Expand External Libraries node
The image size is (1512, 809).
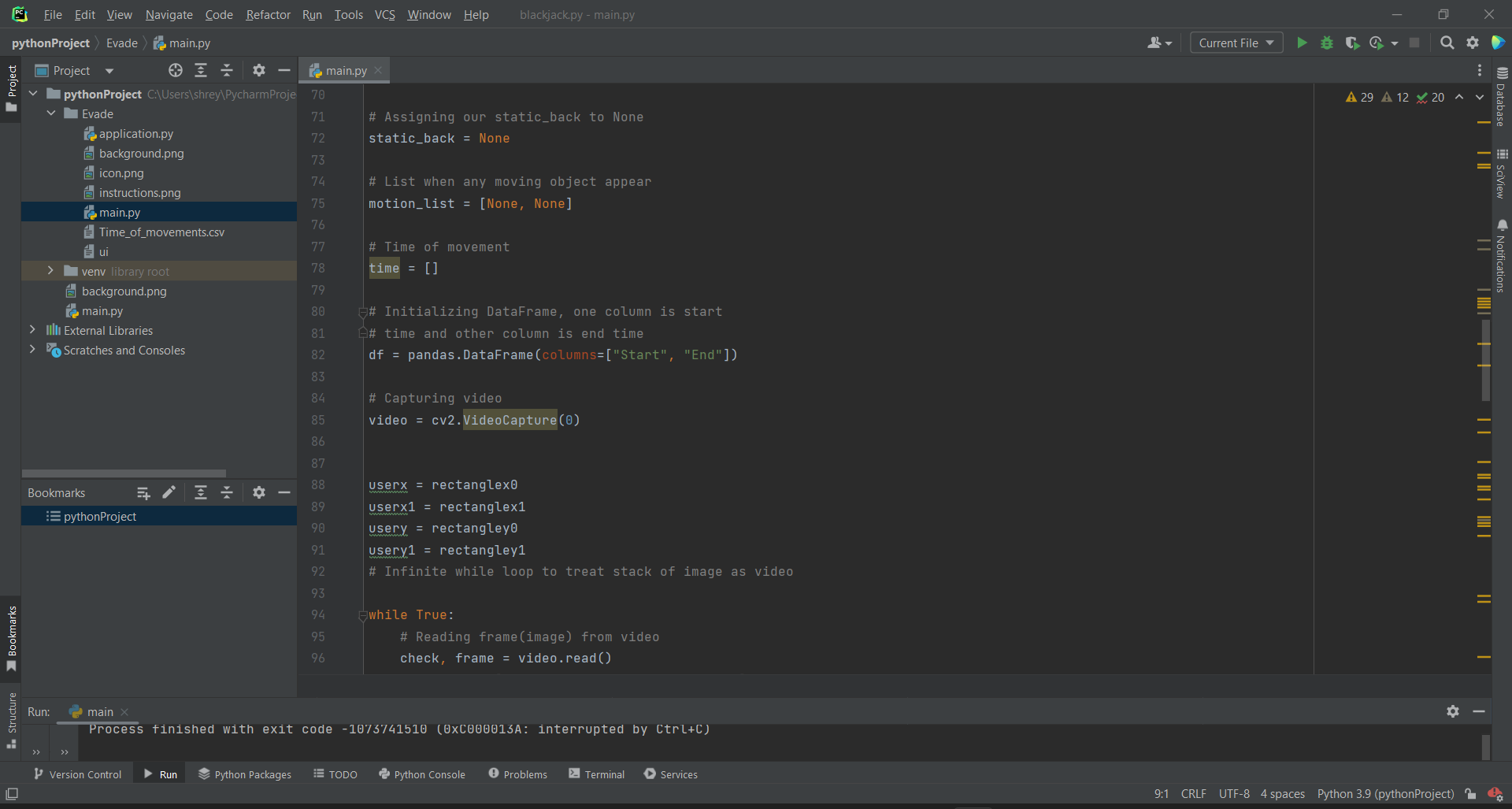[x=32, y=330]
